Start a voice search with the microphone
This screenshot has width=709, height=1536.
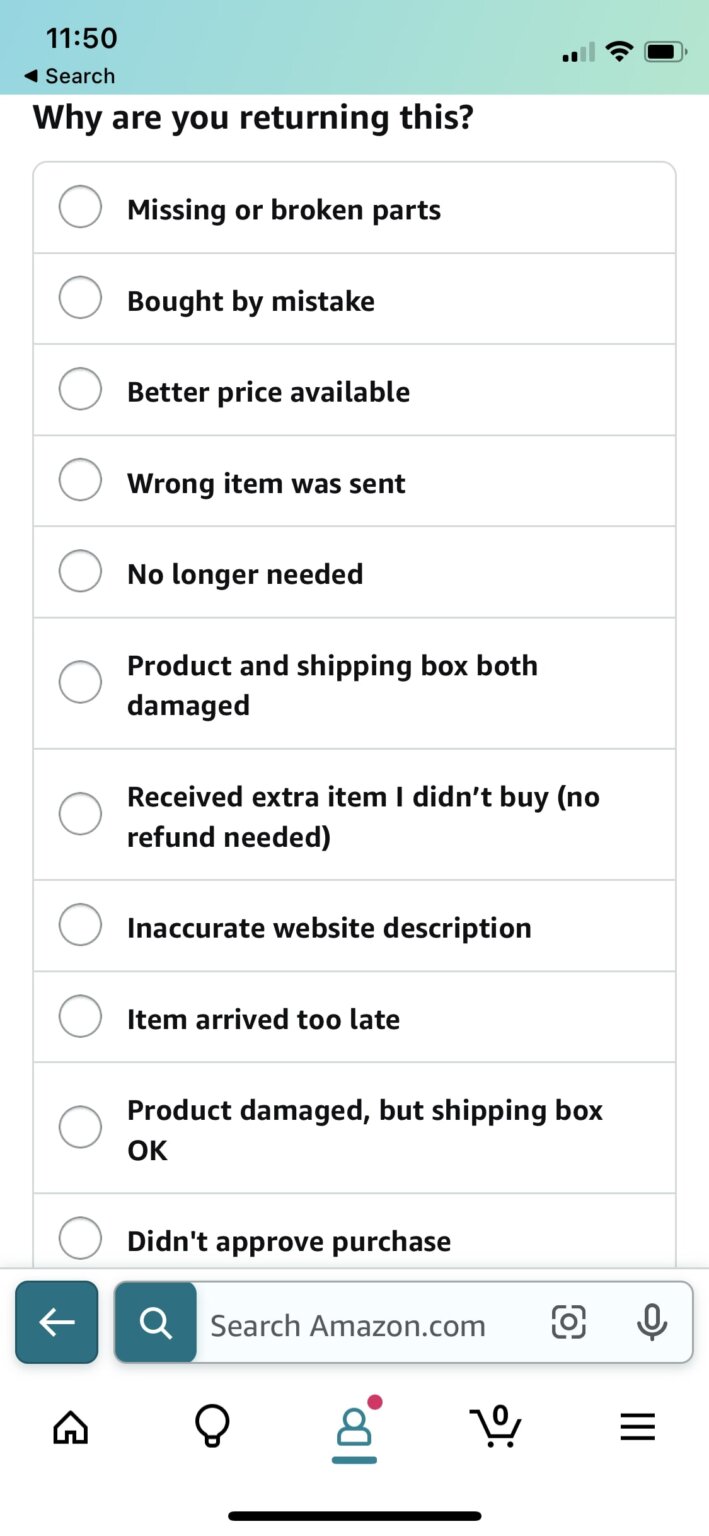tap(651, 1322)
